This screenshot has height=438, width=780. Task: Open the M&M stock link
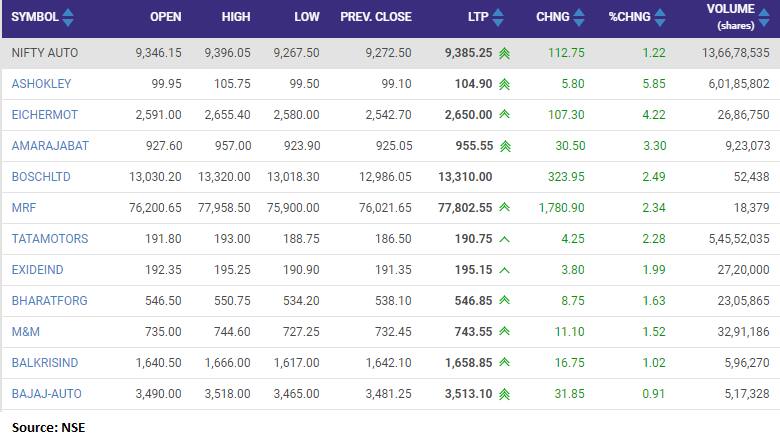[x=26, y=331]
